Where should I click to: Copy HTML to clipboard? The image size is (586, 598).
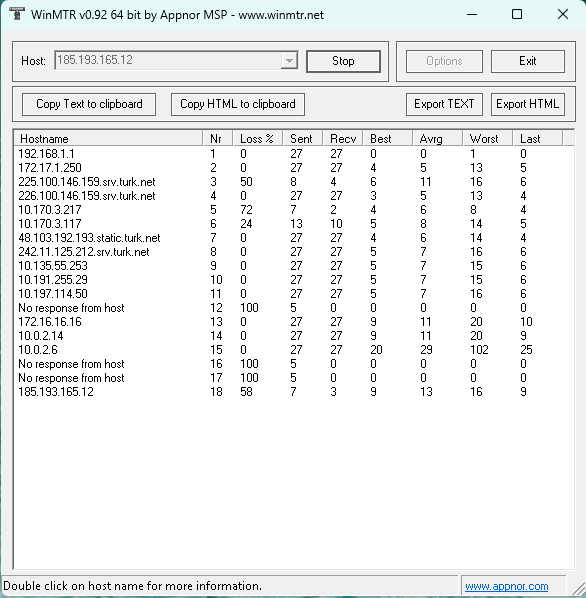click(x=238, y=104)
